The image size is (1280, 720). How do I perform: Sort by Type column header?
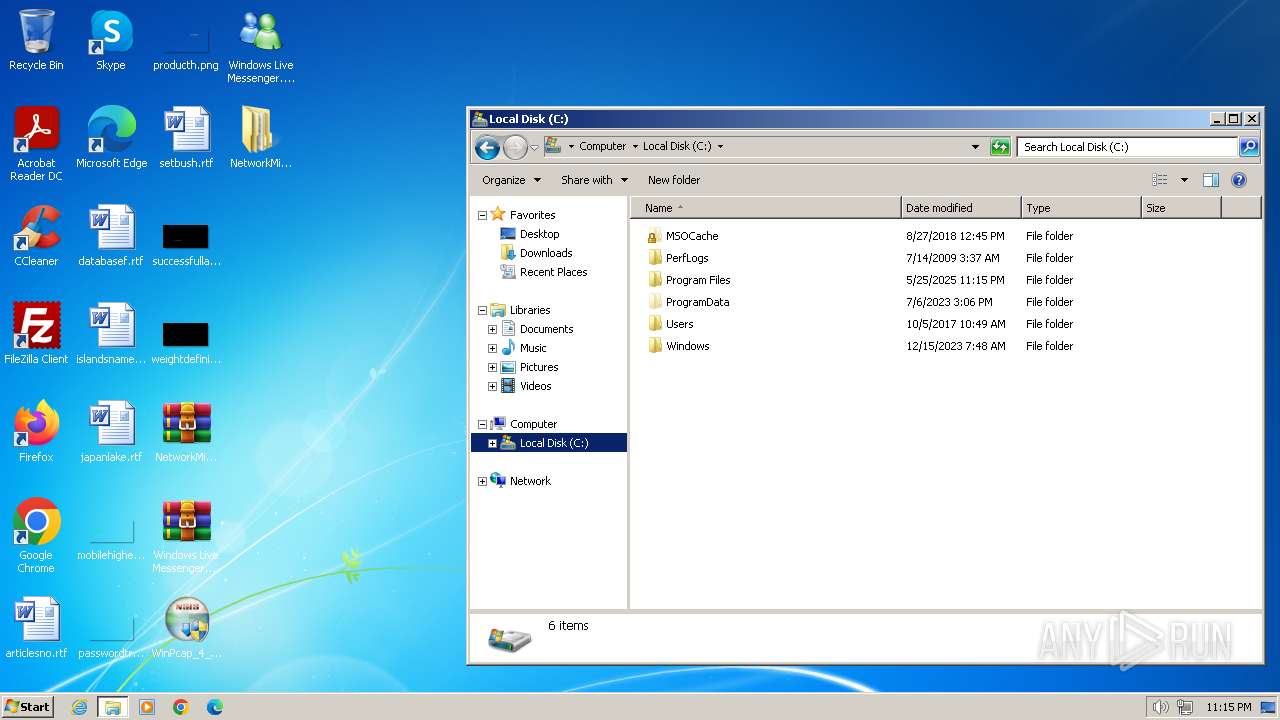tap(1081, 208)
